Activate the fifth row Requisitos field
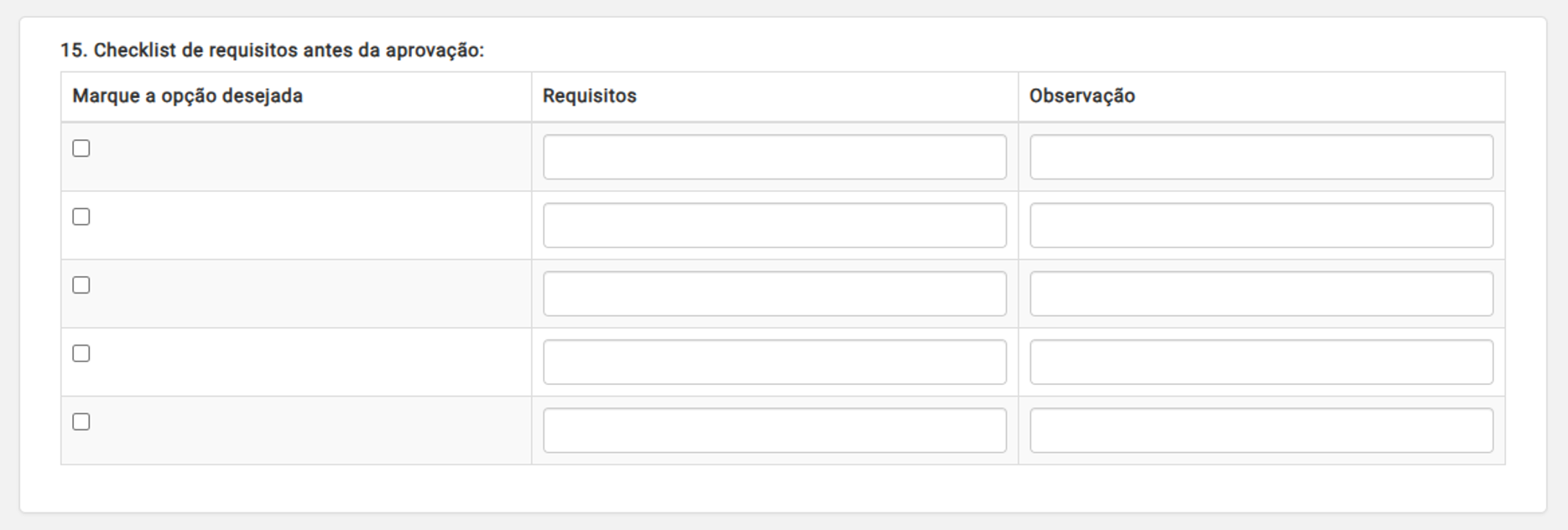1568x530 pixels. (x=774, y=430)
